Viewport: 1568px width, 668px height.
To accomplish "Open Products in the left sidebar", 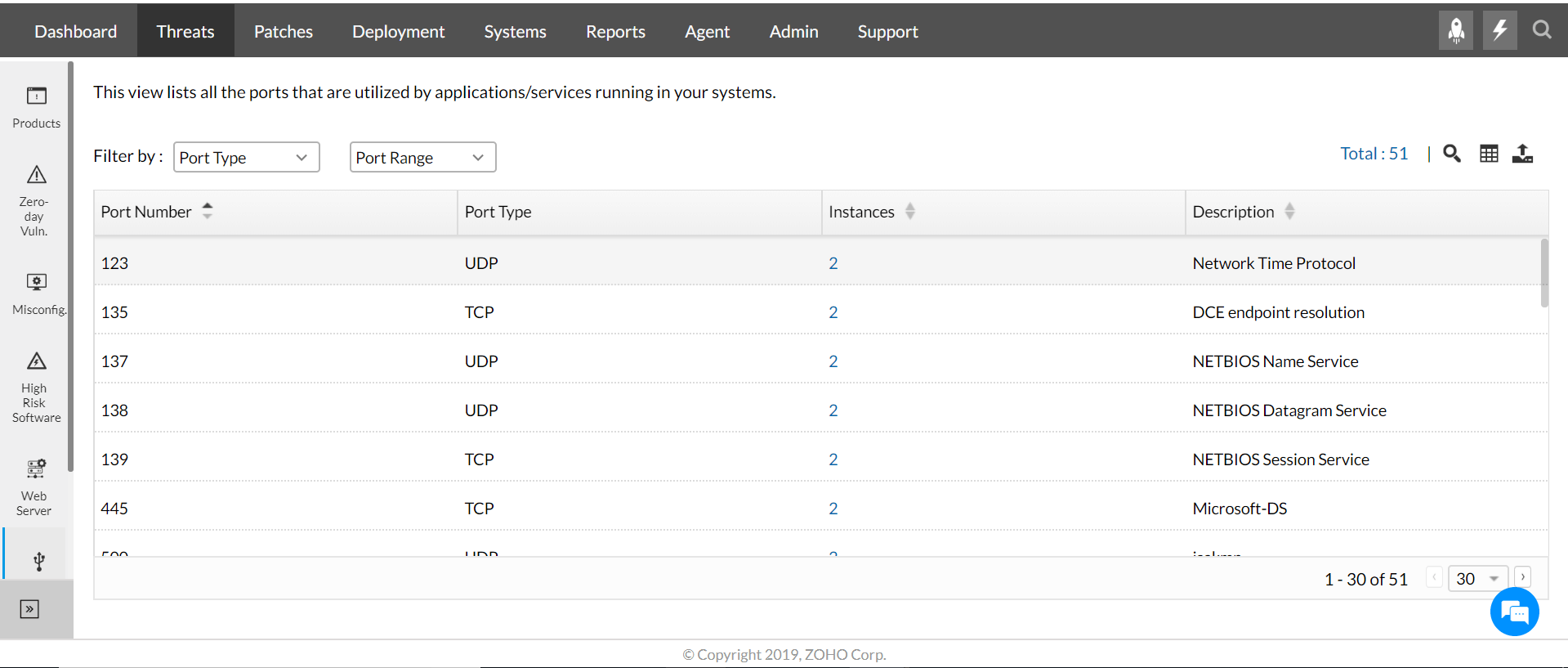I will [36, 107].
